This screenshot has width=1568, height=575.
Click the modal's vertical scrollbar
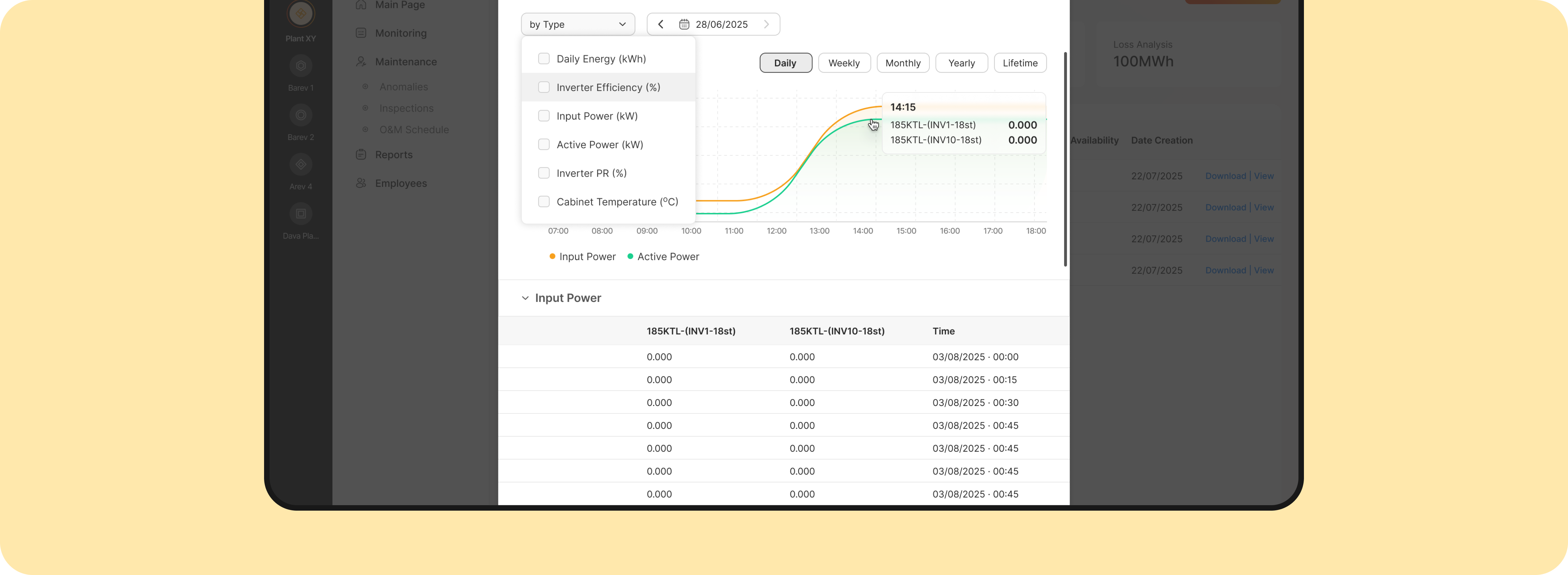1064,158
